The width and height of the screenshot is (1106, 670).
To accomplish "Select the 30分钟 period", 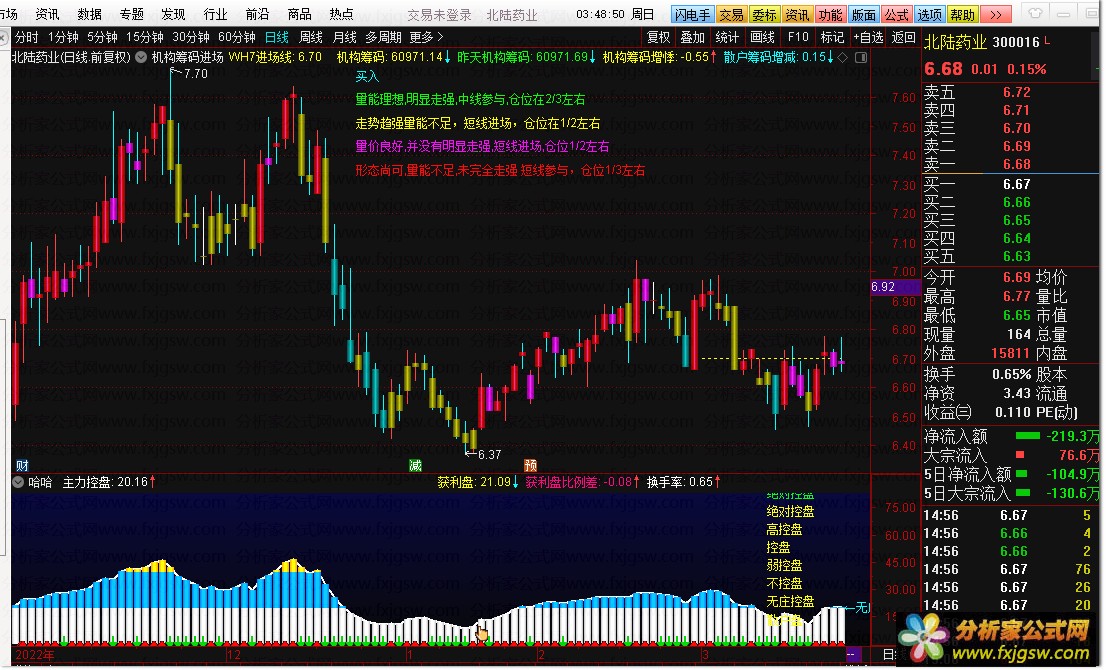I will (x=190, y=37).
